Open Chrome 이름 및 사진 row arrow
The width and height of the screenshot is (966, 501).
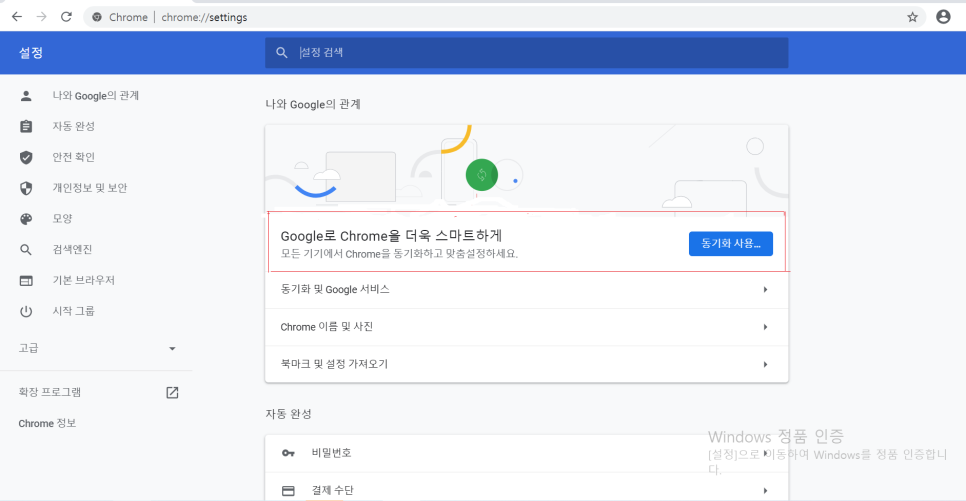tap(765, 327)
